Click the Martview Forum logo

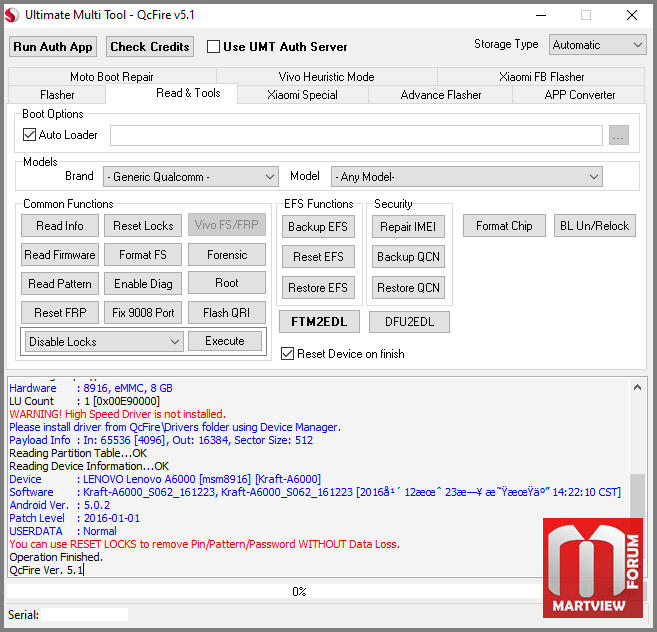pos(592,565)
